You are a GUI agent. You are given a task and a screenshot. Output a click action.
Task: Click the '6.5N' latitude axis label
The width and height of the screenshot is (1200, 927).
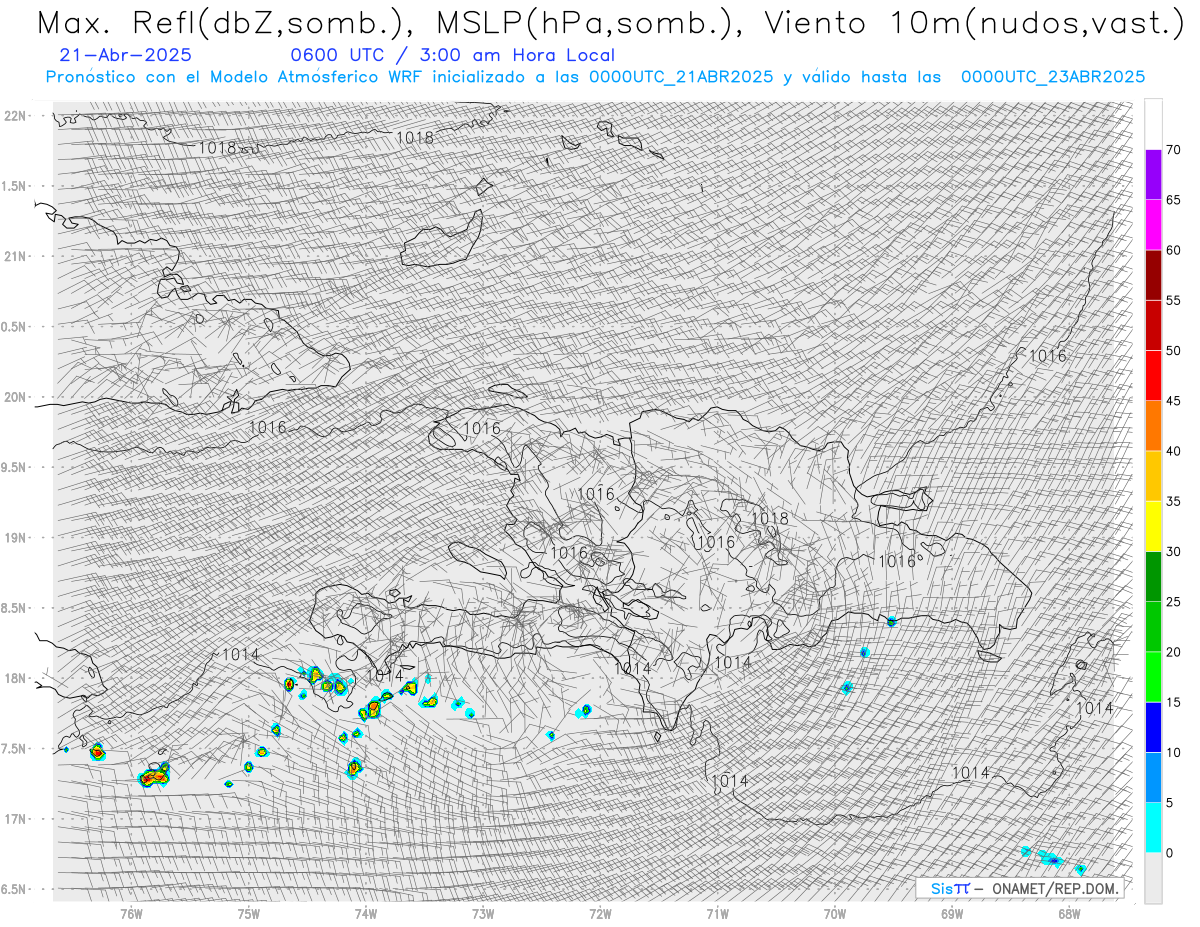point(13,889)
